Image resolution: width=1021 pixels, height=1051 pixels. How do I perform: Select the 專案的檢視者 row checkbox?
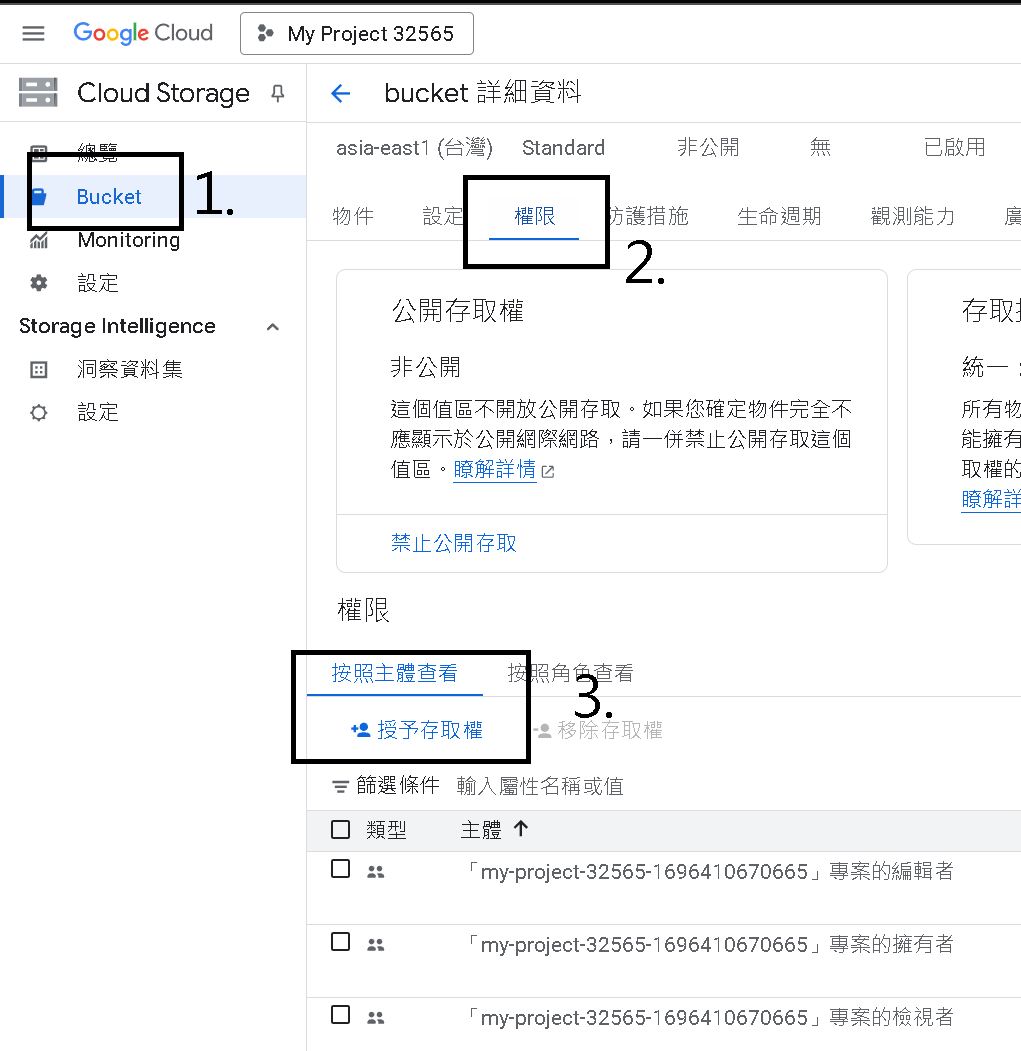(341, 1015)
